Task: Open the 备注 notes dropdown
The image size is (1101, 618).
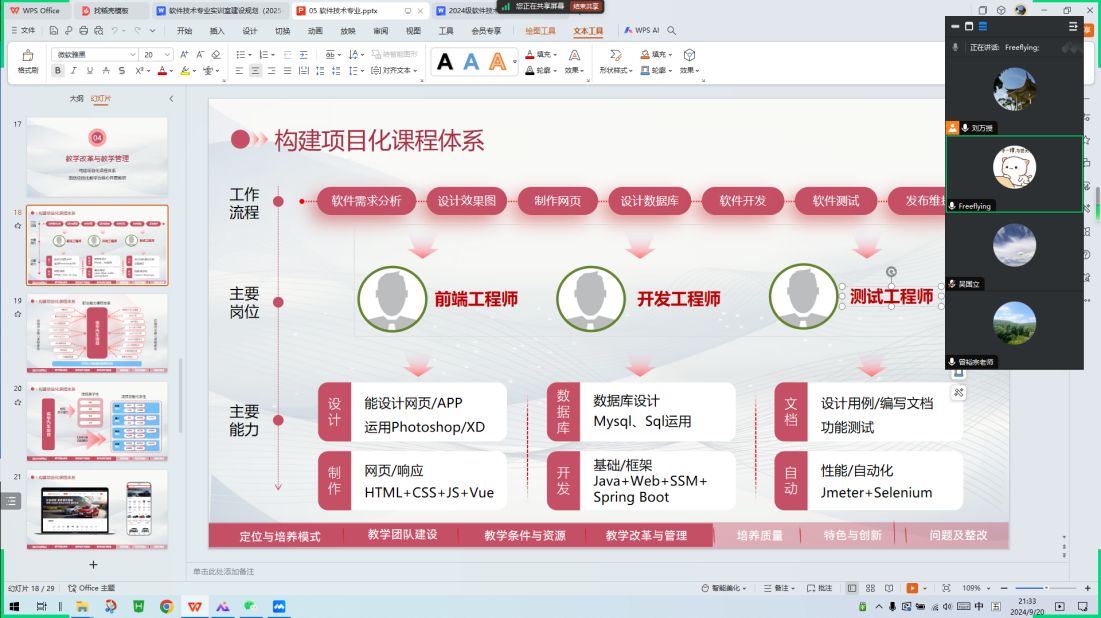Action: pos(779,588)
